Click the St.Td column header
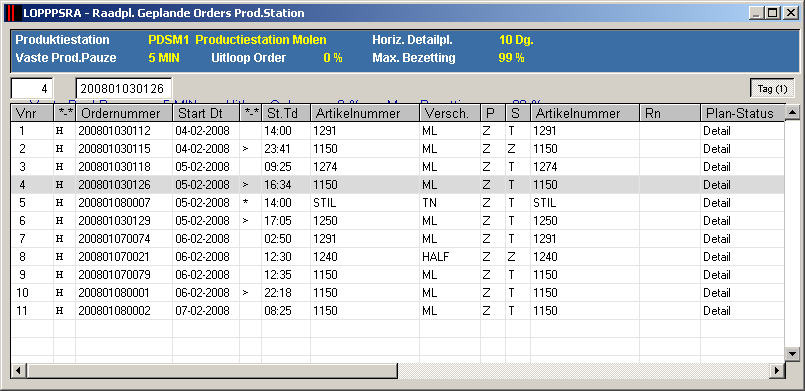This screenshot has height=391, width=805. pos(286,113)
